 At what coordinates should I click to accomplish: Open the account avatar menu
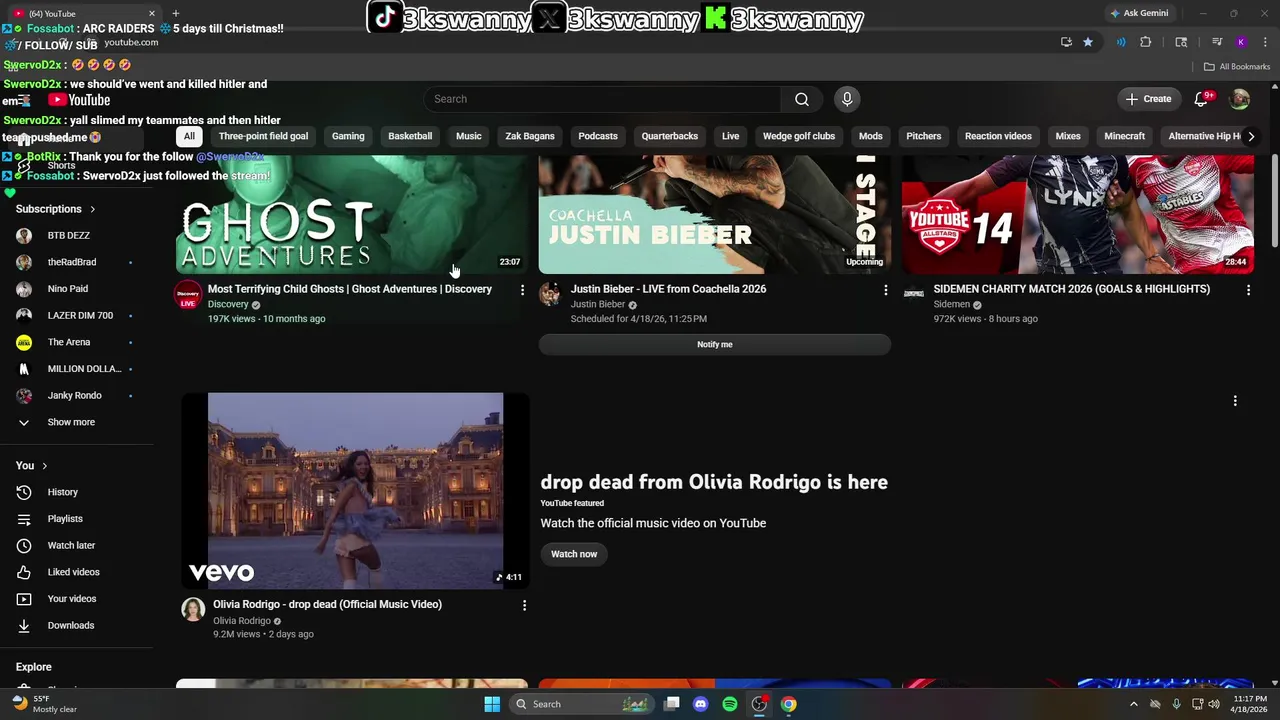pos(1240,99)
